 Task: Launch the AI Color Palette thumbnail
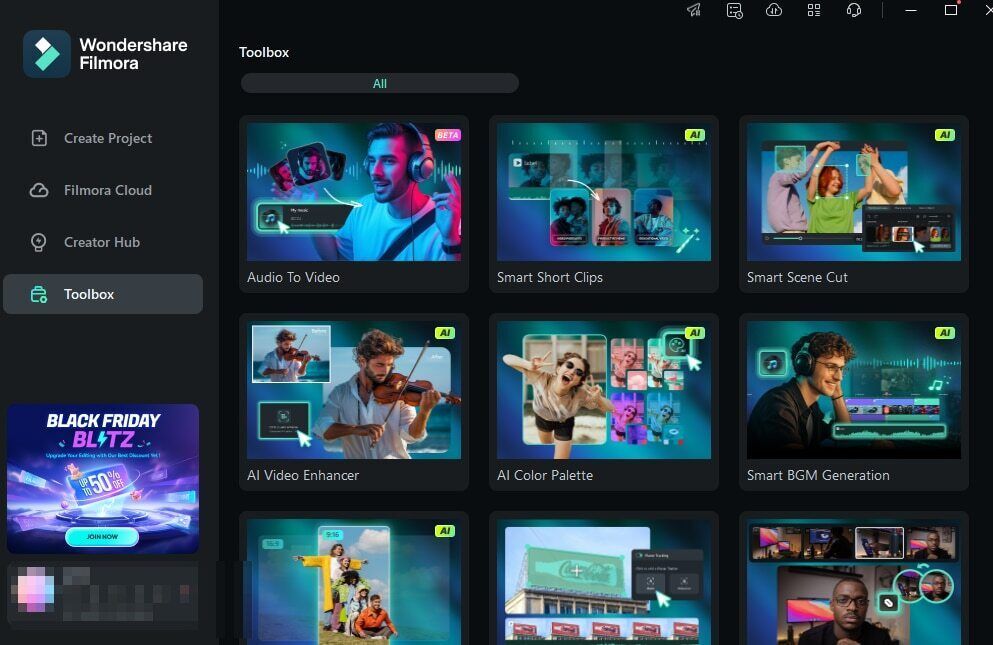coord(604,390)
